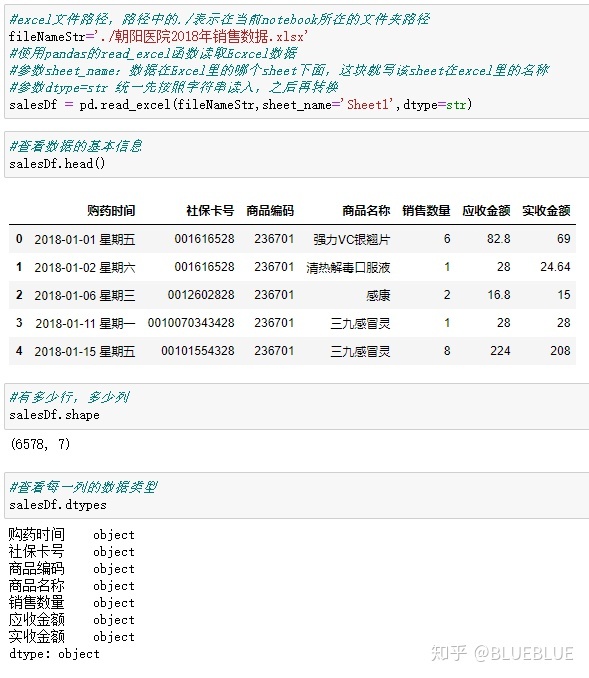Click card number 0012602828

click(201, 295)
